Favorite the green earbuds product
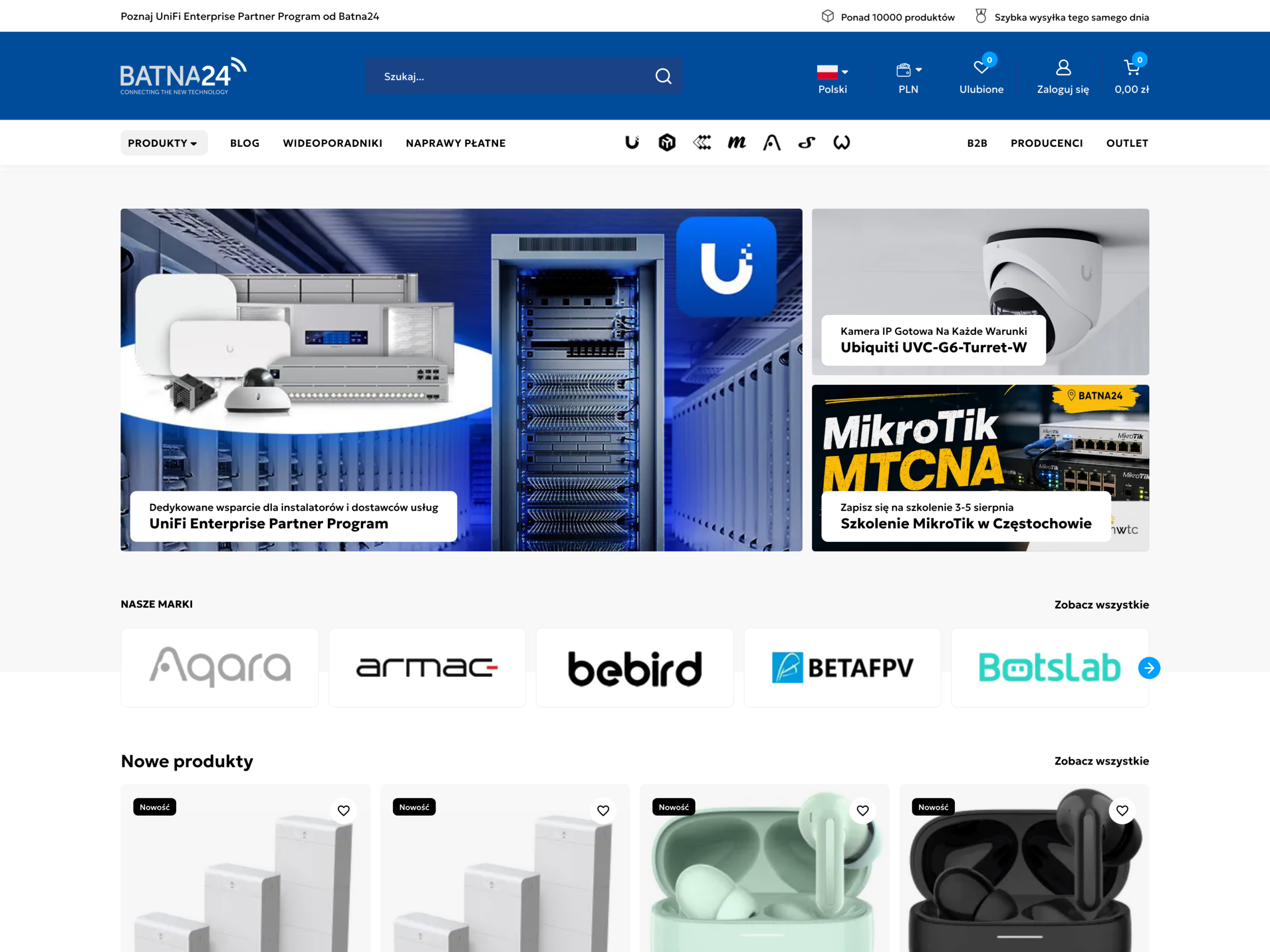 (x=862, y=810)
